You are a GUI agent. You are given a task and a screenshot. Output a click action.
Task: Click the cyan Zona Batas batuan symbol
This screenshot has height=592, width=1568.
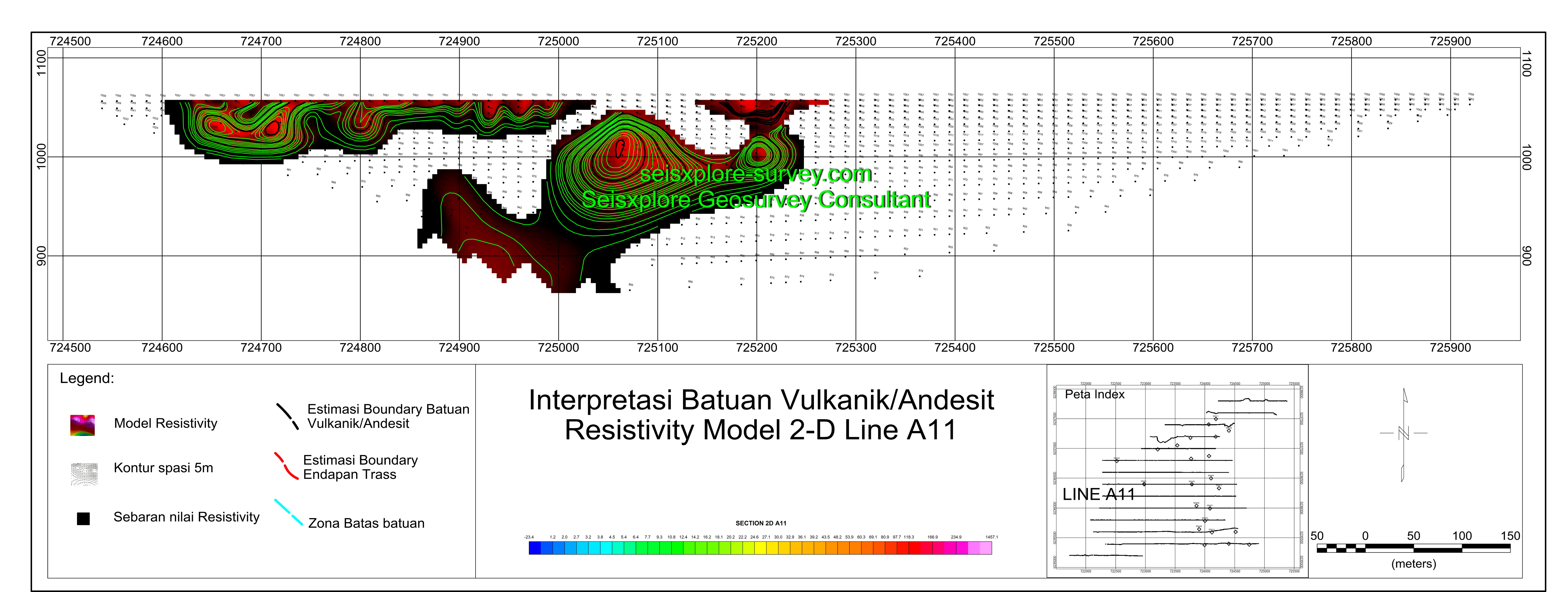pos(289,512)
